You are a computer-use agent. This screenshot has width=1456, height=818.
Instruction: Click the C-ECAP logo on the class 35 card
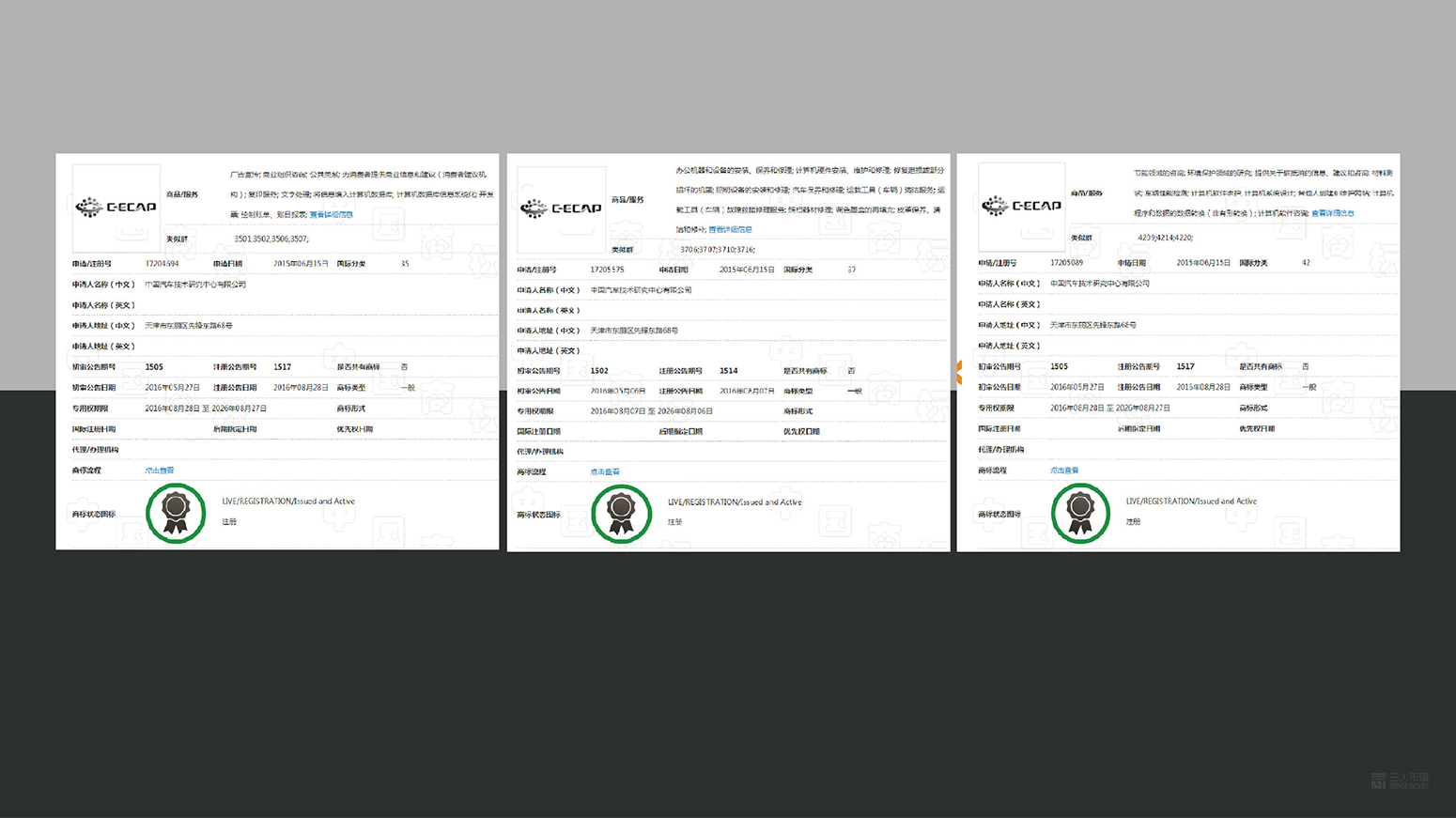[x=116, y=207]
